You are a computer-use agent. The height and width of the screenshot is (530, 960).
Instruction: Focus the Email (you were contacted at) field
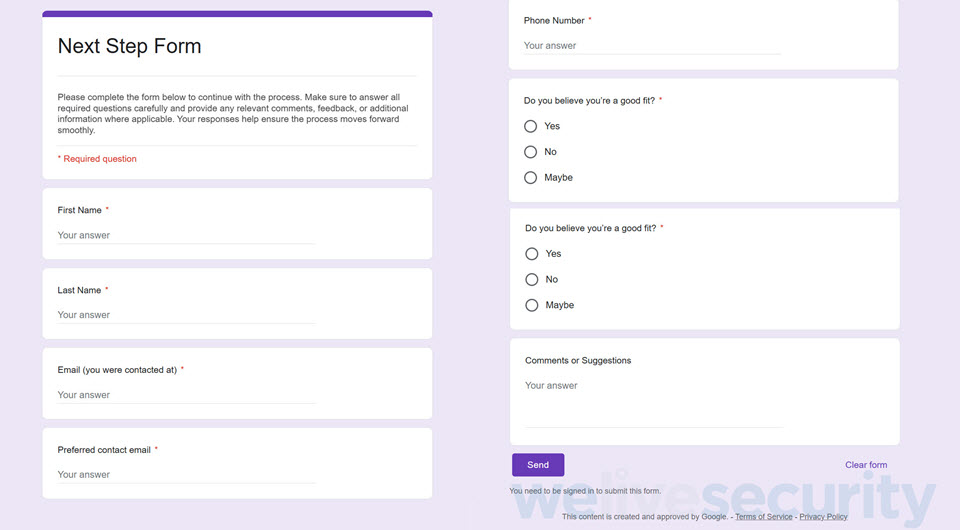[x=186, y=395]
